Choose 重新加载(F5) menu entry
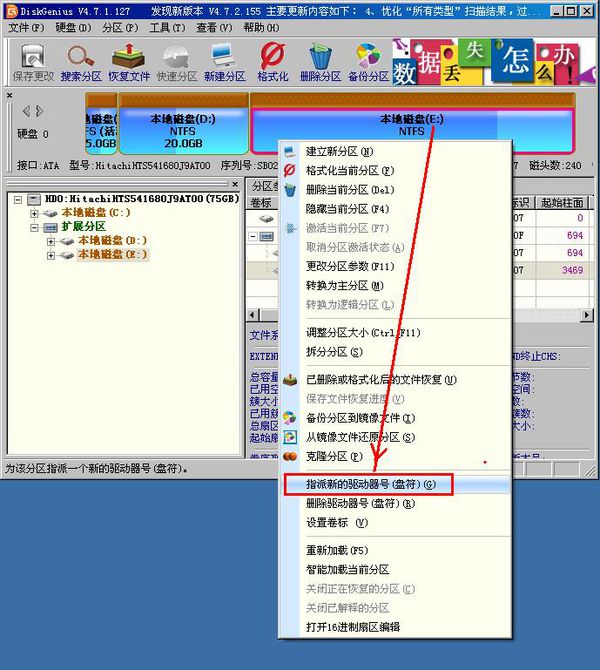The width and height of the screenshot is (600, 670). point(395,550)
